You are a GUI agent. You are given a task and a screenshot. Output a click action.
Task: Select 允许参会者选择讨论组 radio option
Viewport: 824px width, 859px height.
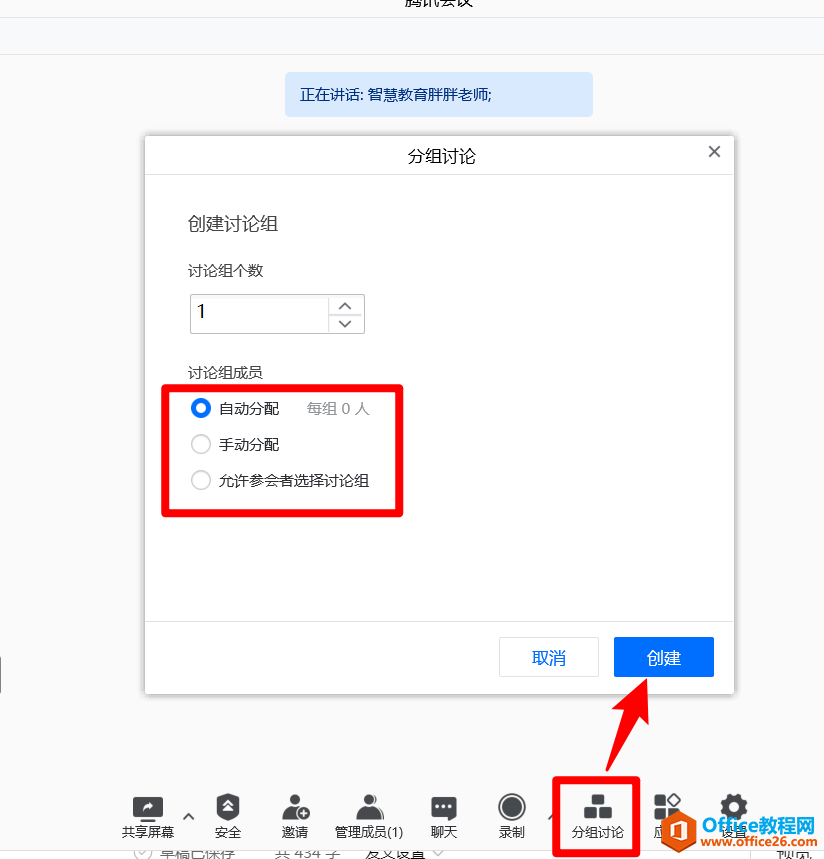pos(201,480)
